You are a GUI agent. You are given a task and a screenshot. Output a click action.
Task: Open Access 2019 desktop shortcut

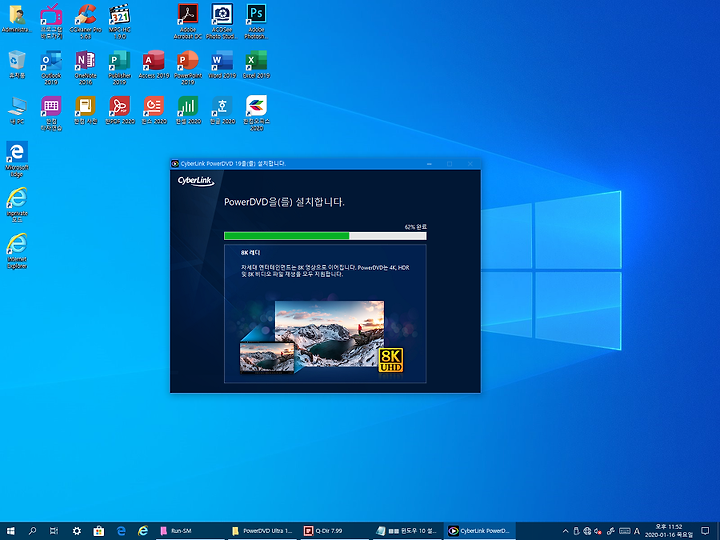point(154,65)
